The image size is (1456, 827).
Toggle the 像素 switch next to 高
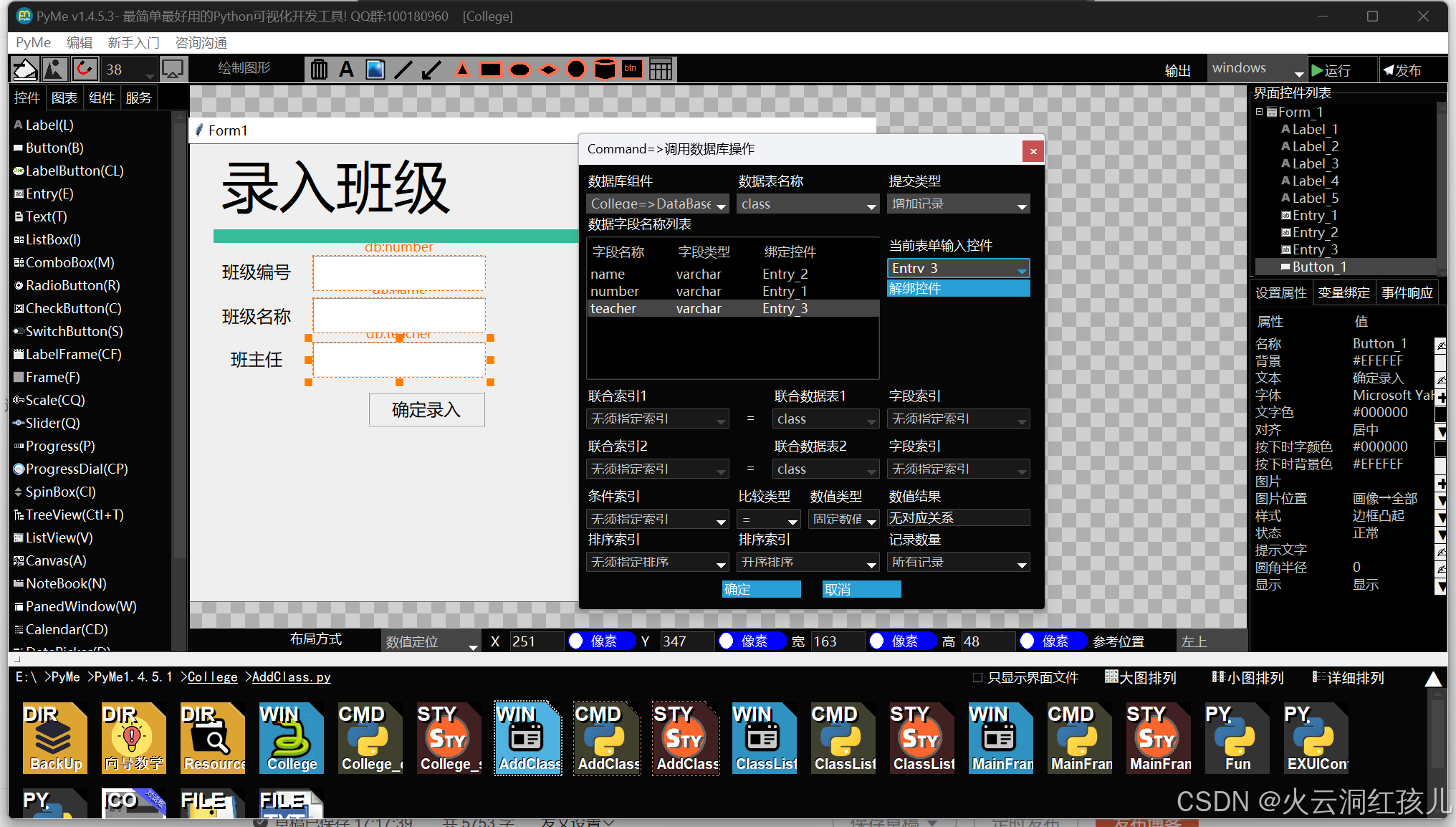(x=1052, y=641)
